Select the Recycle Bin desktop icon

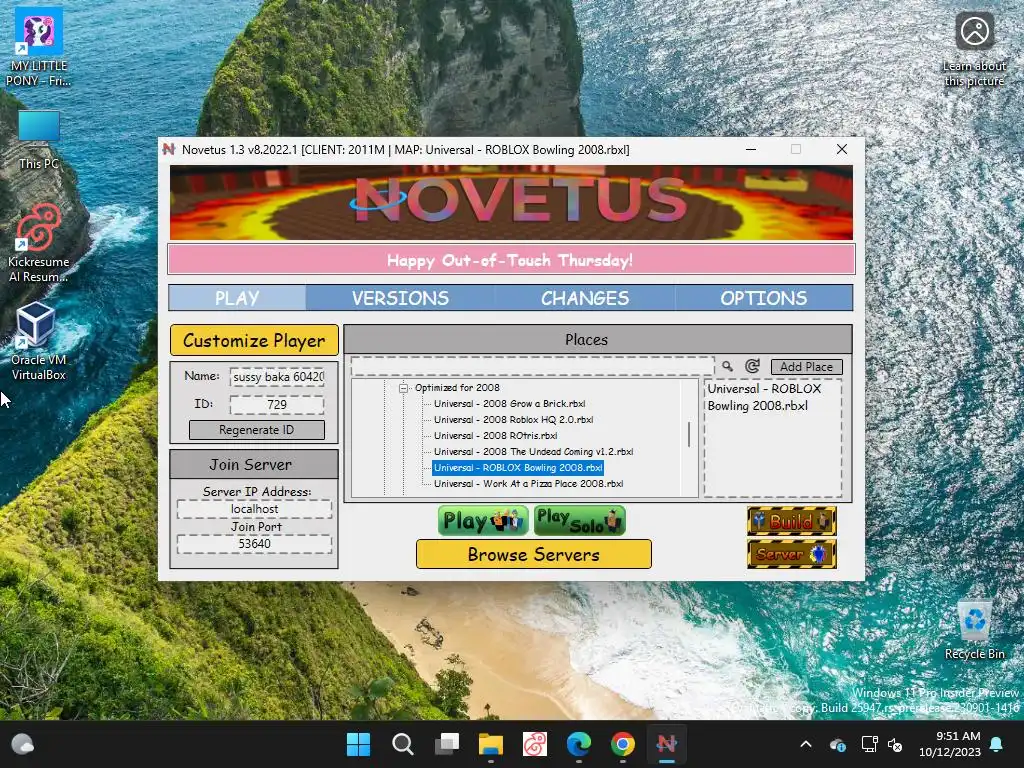point(974,631)
